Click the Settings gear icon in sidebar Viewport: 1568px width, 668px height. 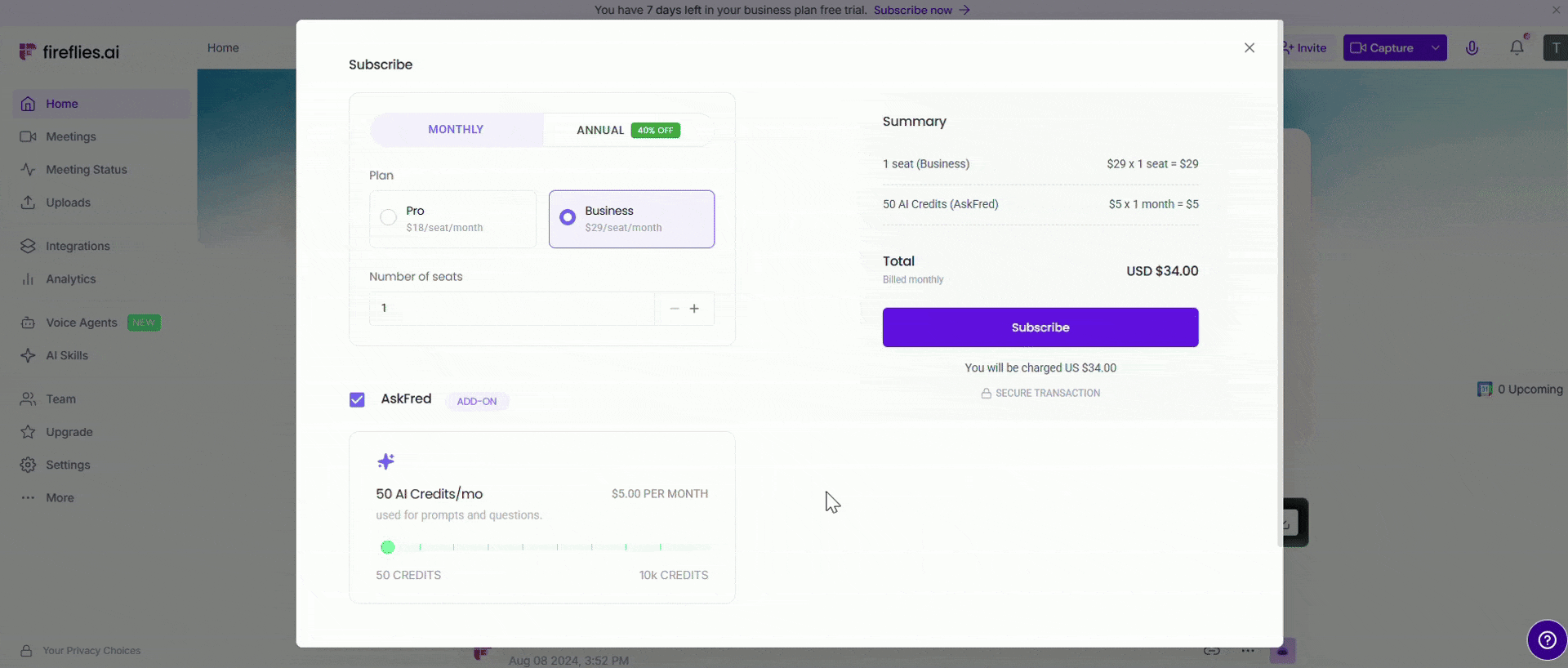click(x=29, y=465)
